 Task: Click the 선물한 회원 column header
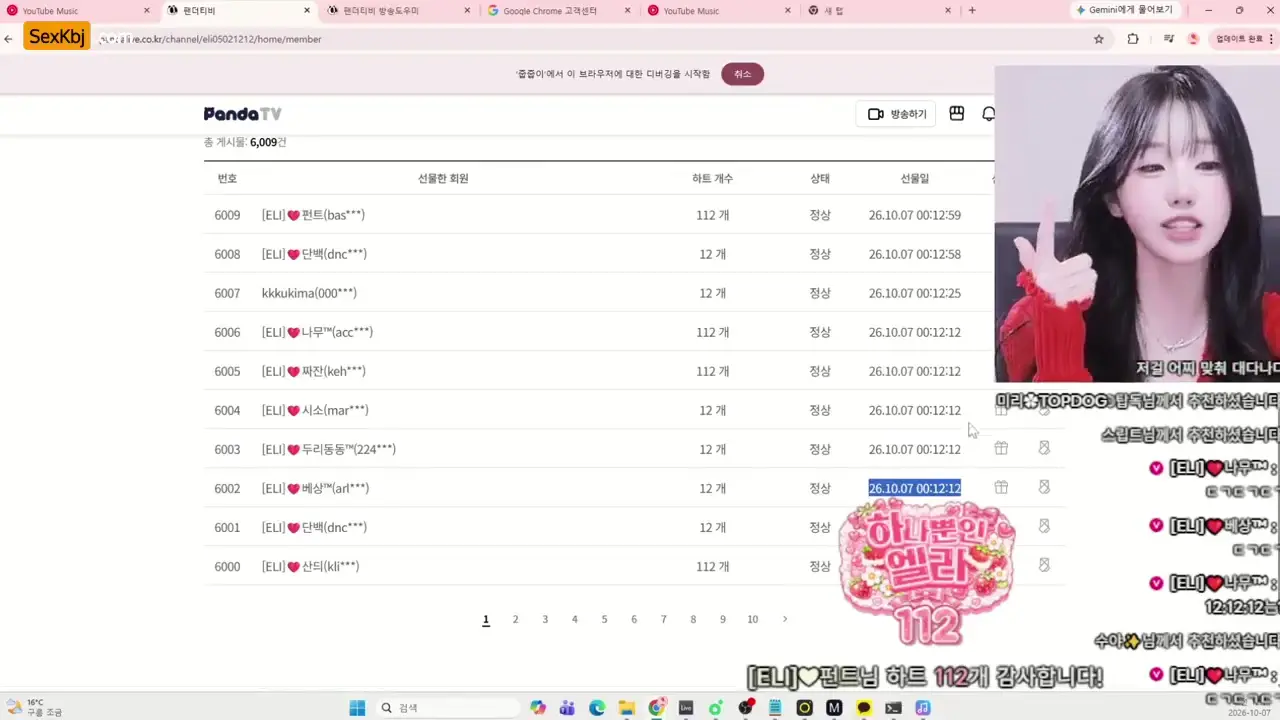coord(443,178)
